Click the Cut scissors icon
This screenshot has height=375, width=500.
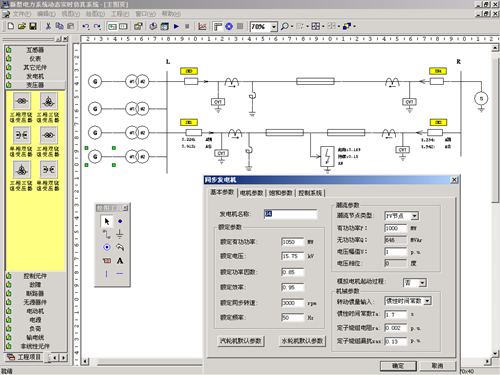[x=48, y=26]
